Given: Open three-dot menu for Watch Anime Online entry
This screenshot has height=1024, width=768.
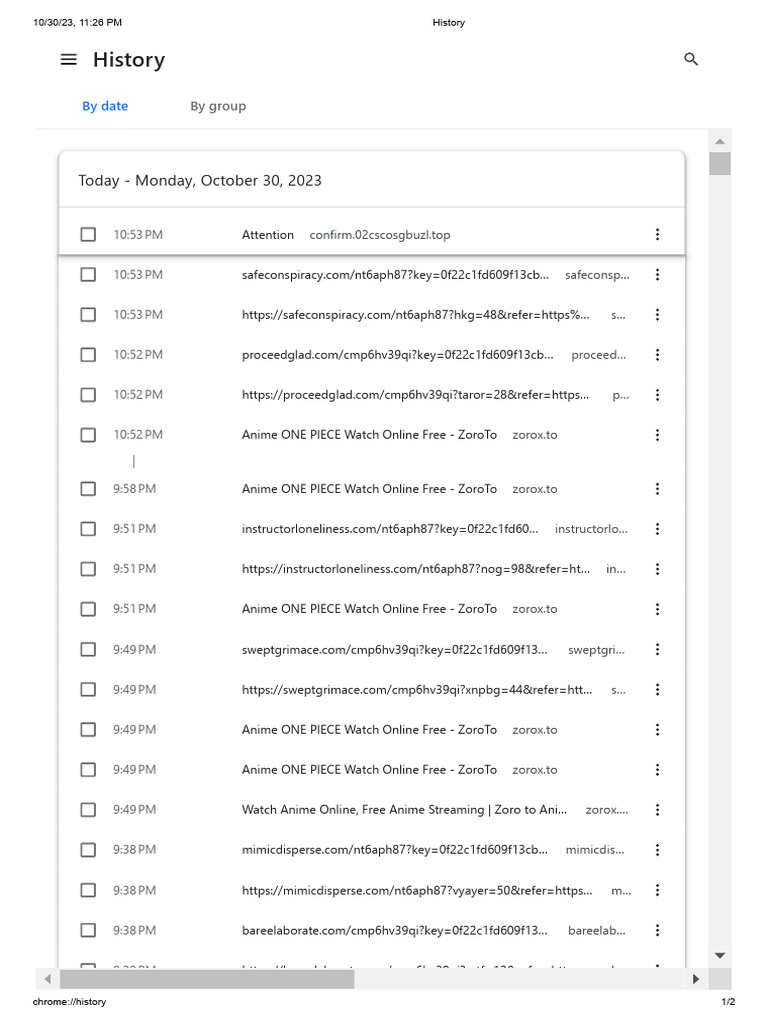Looking at the screenshot, I should (x=657, y=810).
